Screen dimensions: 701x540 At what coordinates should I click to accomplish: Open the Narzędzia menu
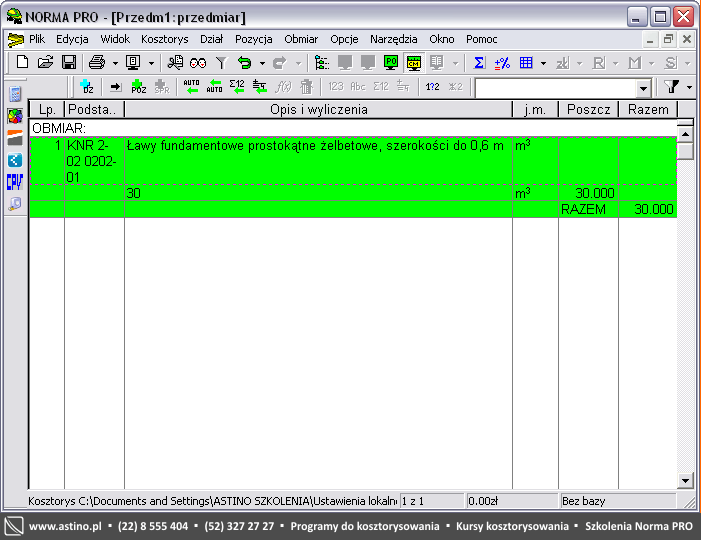point(393,39)
